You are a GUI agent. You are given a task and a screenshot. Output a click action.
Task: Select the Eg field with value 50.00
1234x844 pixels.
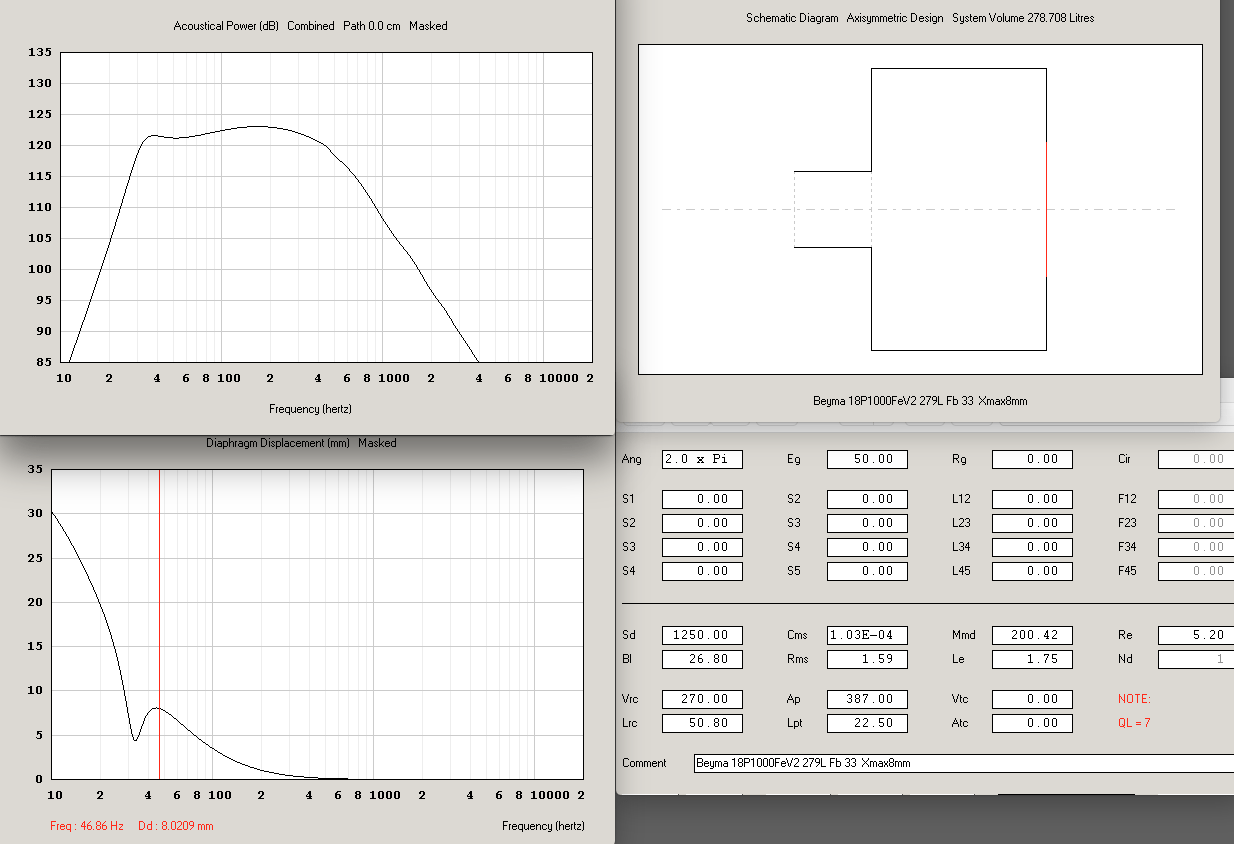point(867,460)
